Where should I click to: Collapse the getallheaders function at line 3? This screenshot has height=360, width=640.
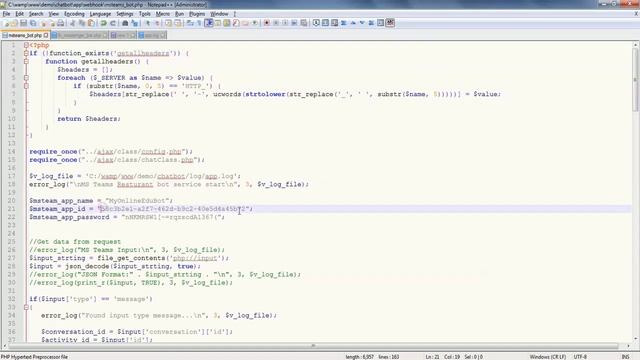[26, 62]
